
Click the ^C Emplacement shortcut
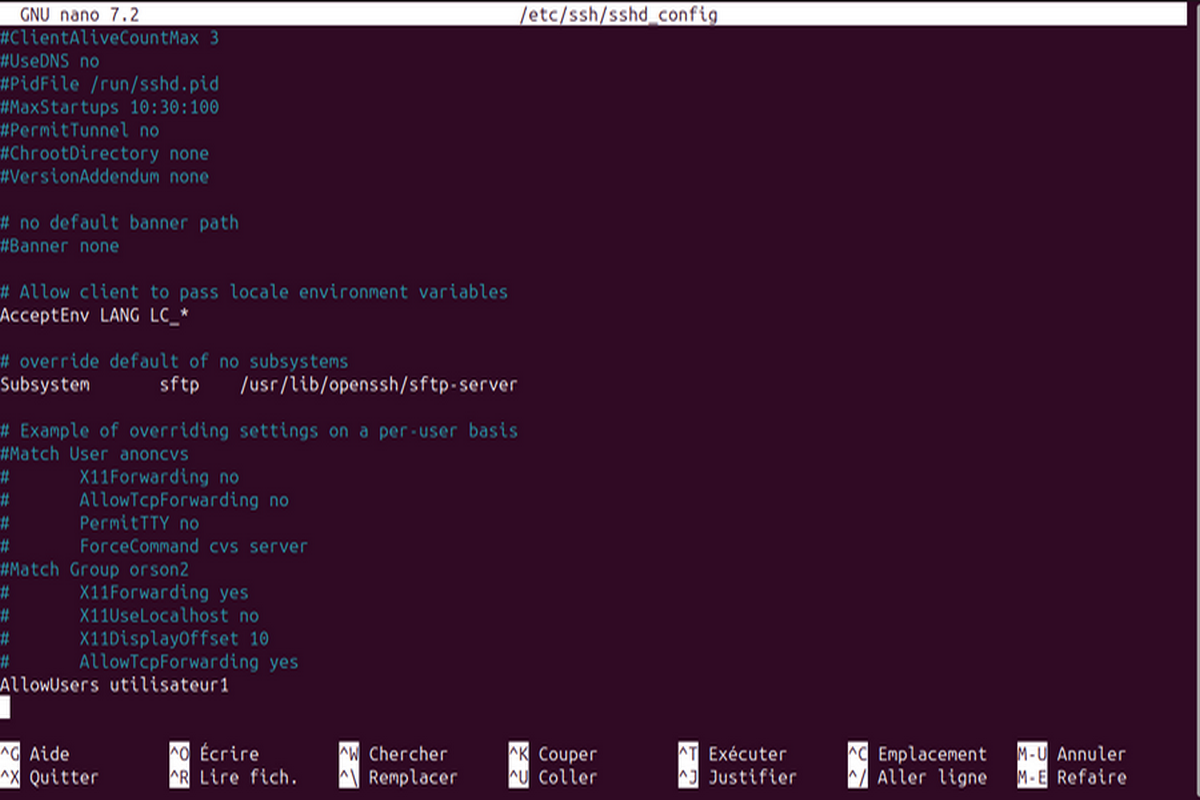pos(917,754)
